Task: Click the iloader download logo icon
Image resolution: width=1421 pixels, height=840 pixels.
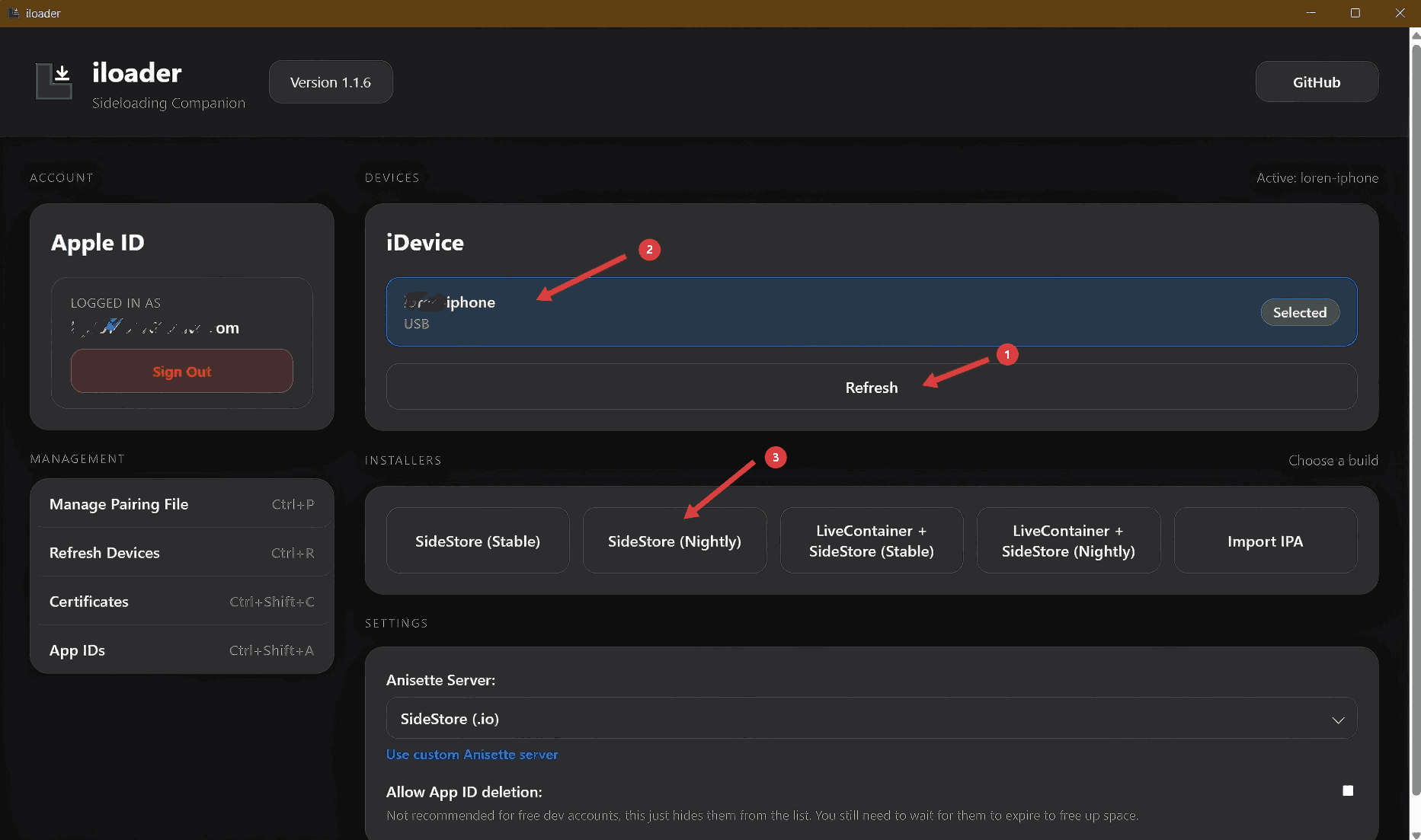Action: (54, 81)
